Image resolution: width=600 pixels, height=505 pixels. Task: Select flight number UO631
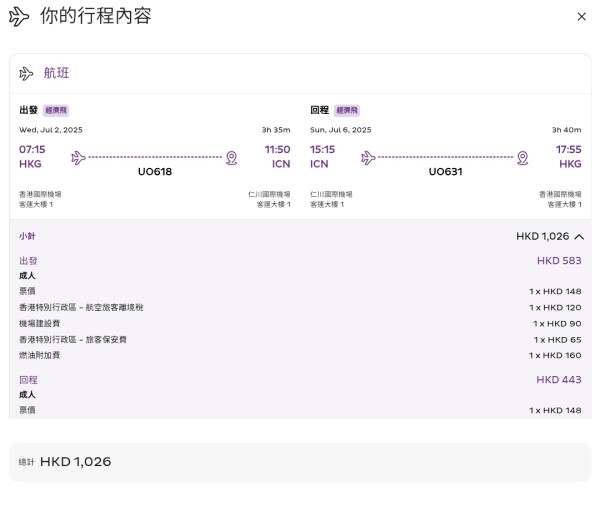coord(446,172)
